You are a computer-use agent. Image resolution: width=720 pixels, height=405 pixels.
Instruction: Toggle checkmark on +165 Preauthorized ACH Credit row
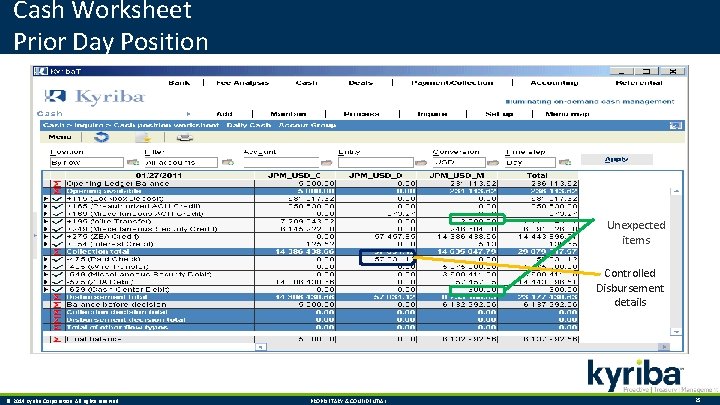(x=57, y=206)
